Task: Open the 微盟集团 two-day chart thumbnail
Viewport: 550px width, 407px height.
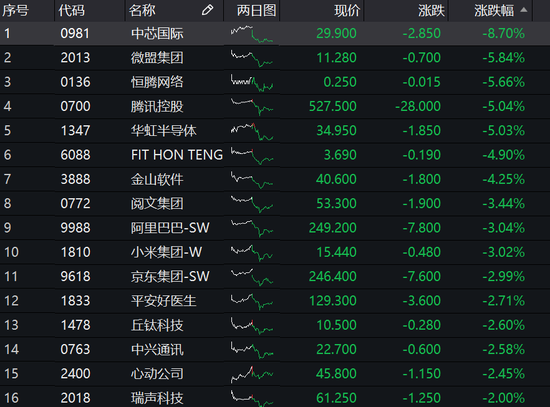Action: tap(251, 58)
